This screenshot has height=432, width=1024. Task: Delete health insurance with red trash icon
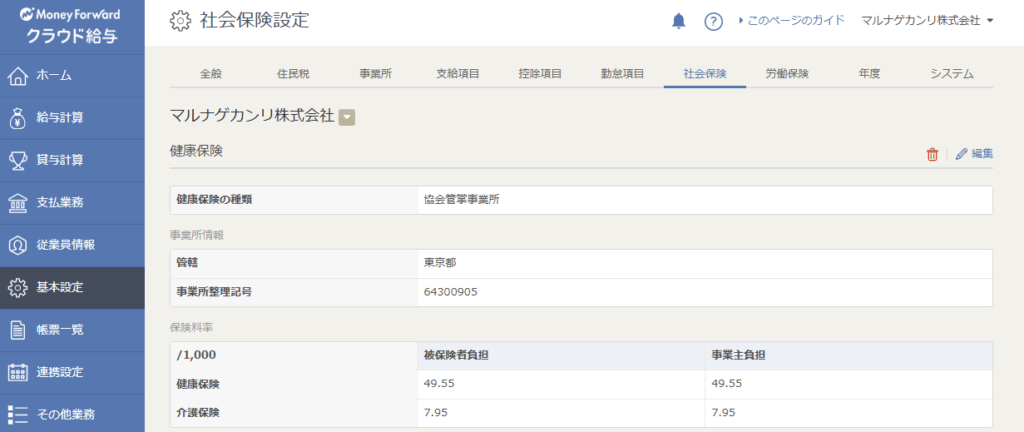tap(932, 154)
